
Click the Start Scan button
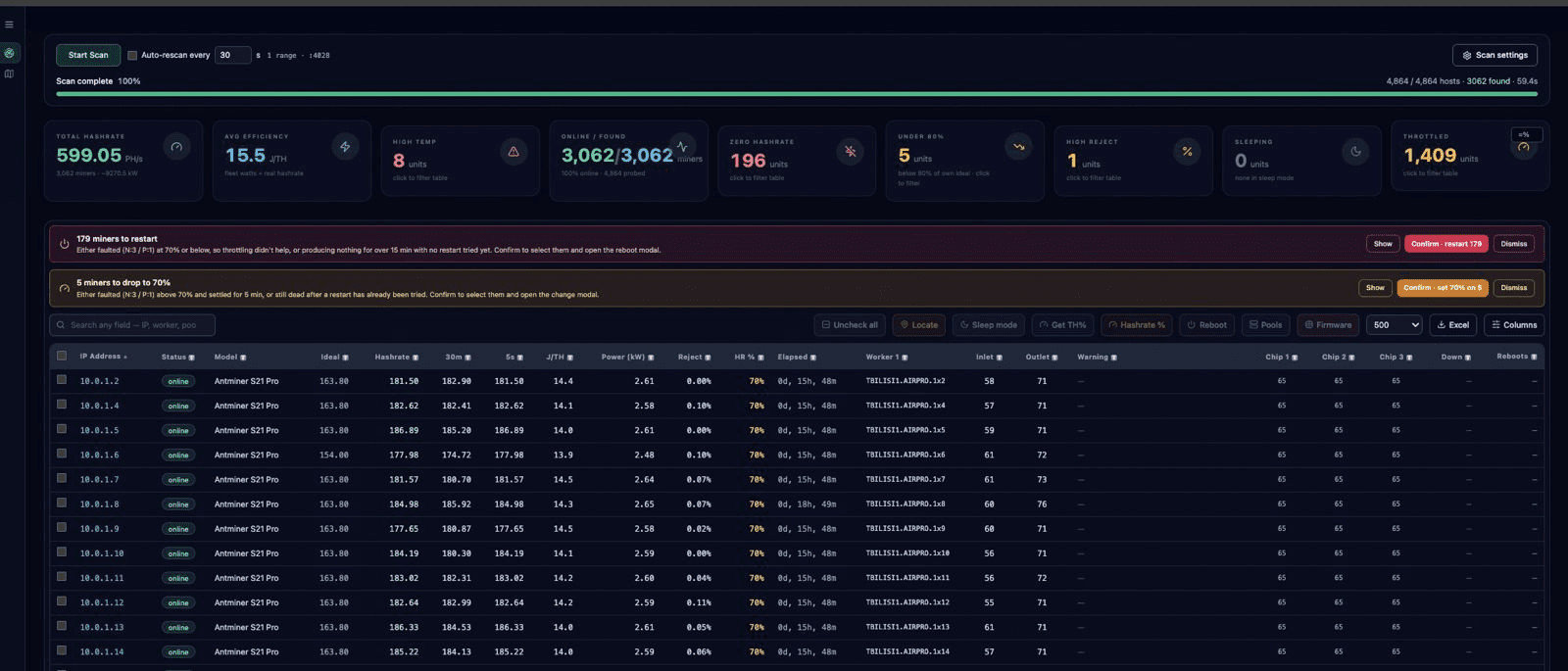click(88, 55)
